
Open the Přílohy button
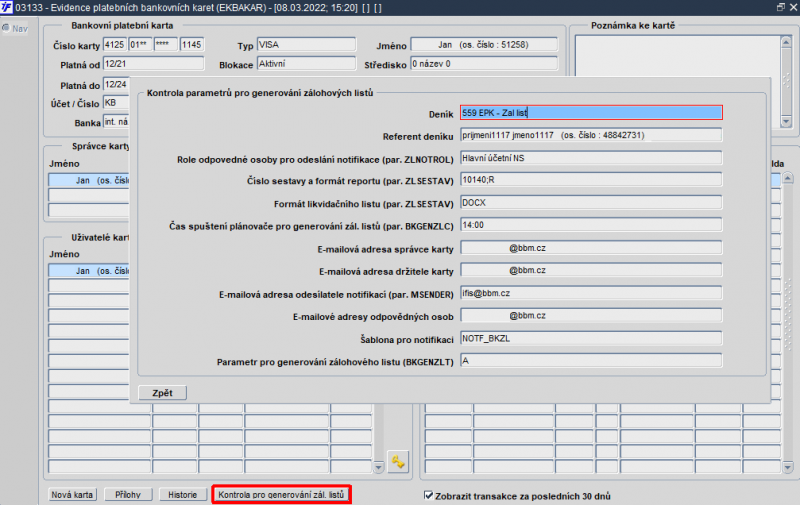click(x=128, y=494)
